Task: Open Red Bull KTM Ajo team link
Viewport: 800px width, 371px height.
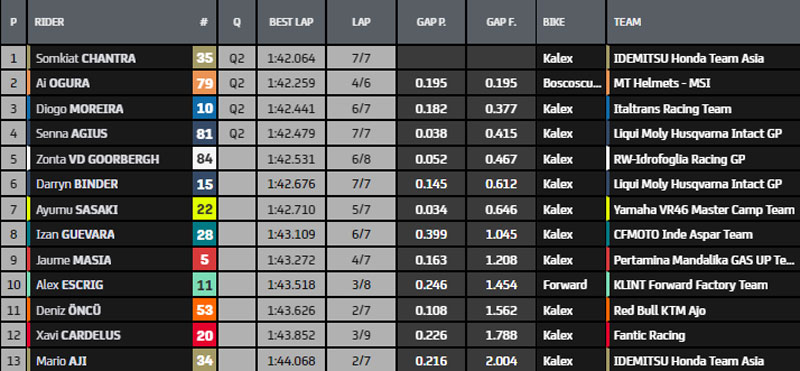Action: [660, 310]
